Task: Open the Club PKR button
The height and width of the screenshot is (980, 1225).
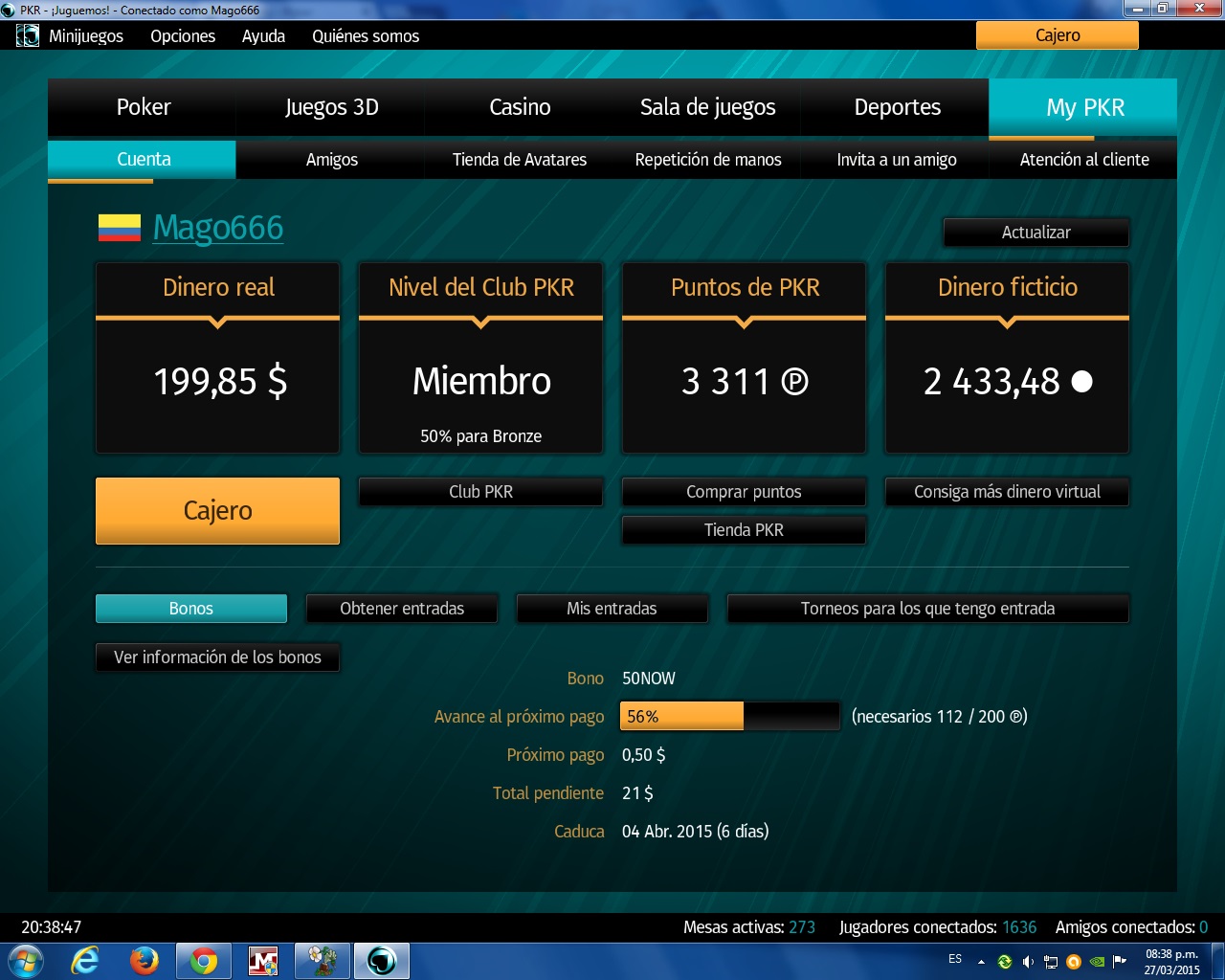Action: pos(480,492)
